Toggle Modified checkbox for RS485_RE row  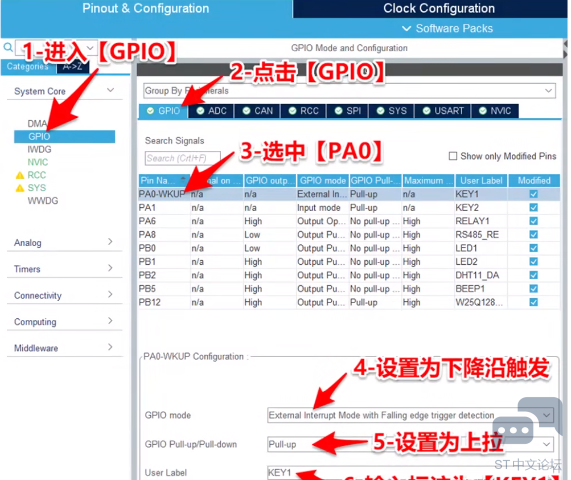[533, 235]
